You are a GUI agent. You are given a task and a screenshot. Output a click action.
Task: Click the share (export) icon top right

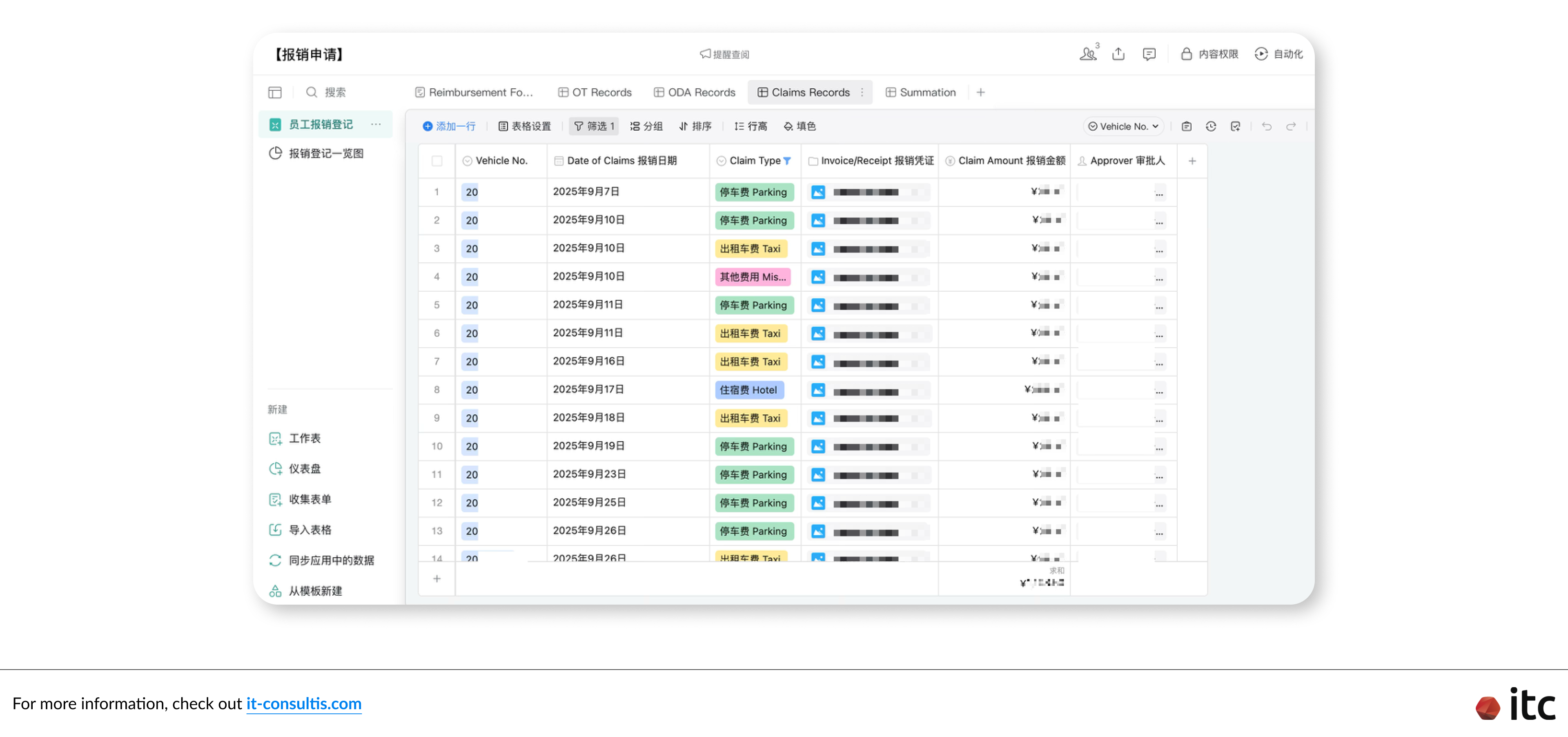pyautogui.click(x=1119, y=54)
